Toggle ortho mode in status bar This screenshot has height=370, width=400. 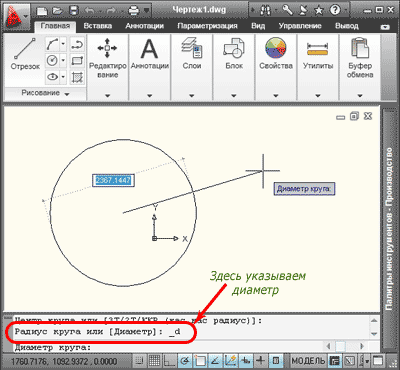tap(170, 361)
